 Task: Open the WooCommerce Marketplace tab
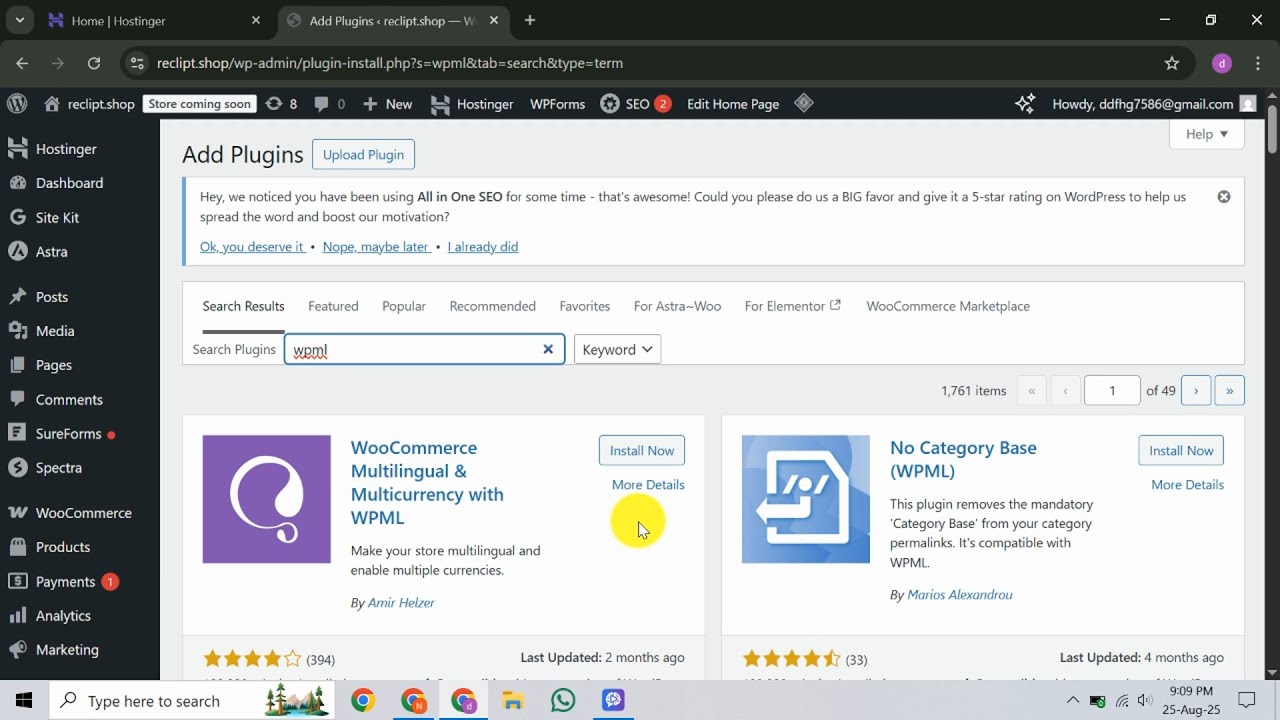tap(948, 306)
